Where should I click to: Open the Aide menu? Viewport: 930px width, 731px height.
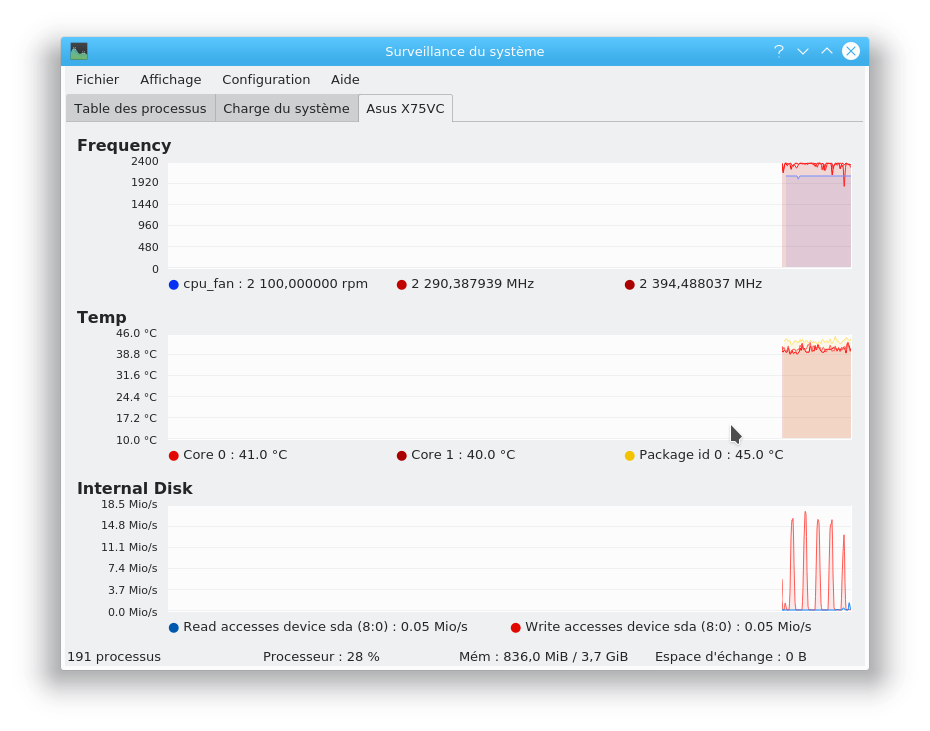345,80
